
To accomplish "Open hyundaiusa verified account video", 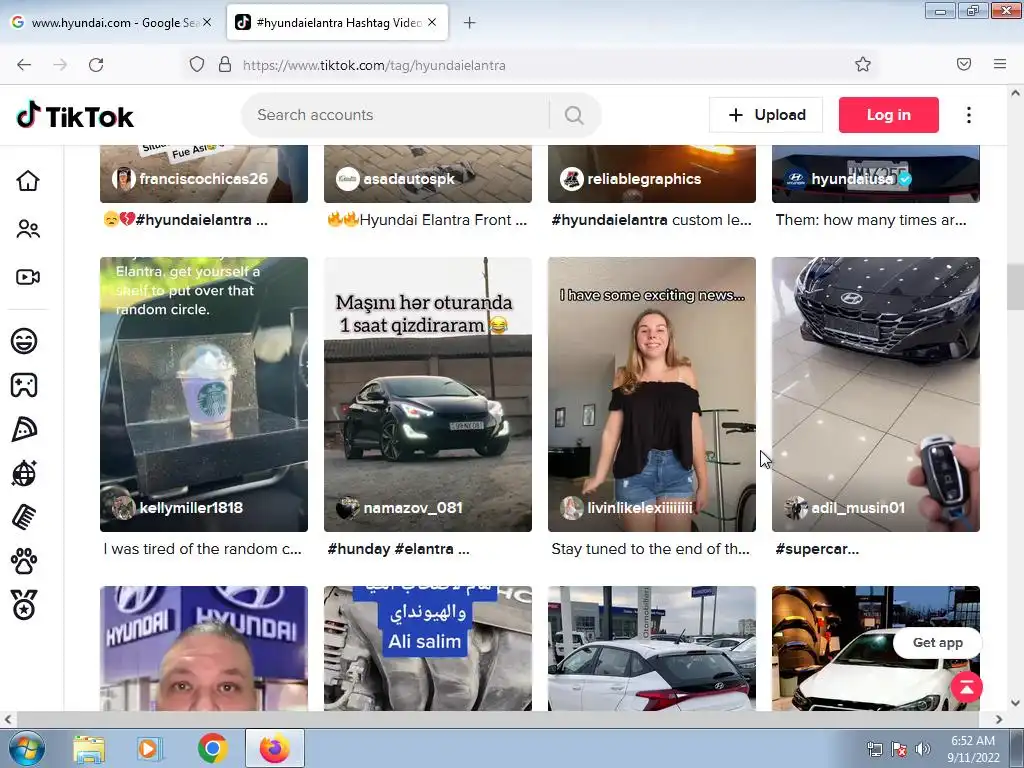I will pyautogui.click(x=876, y=174).
